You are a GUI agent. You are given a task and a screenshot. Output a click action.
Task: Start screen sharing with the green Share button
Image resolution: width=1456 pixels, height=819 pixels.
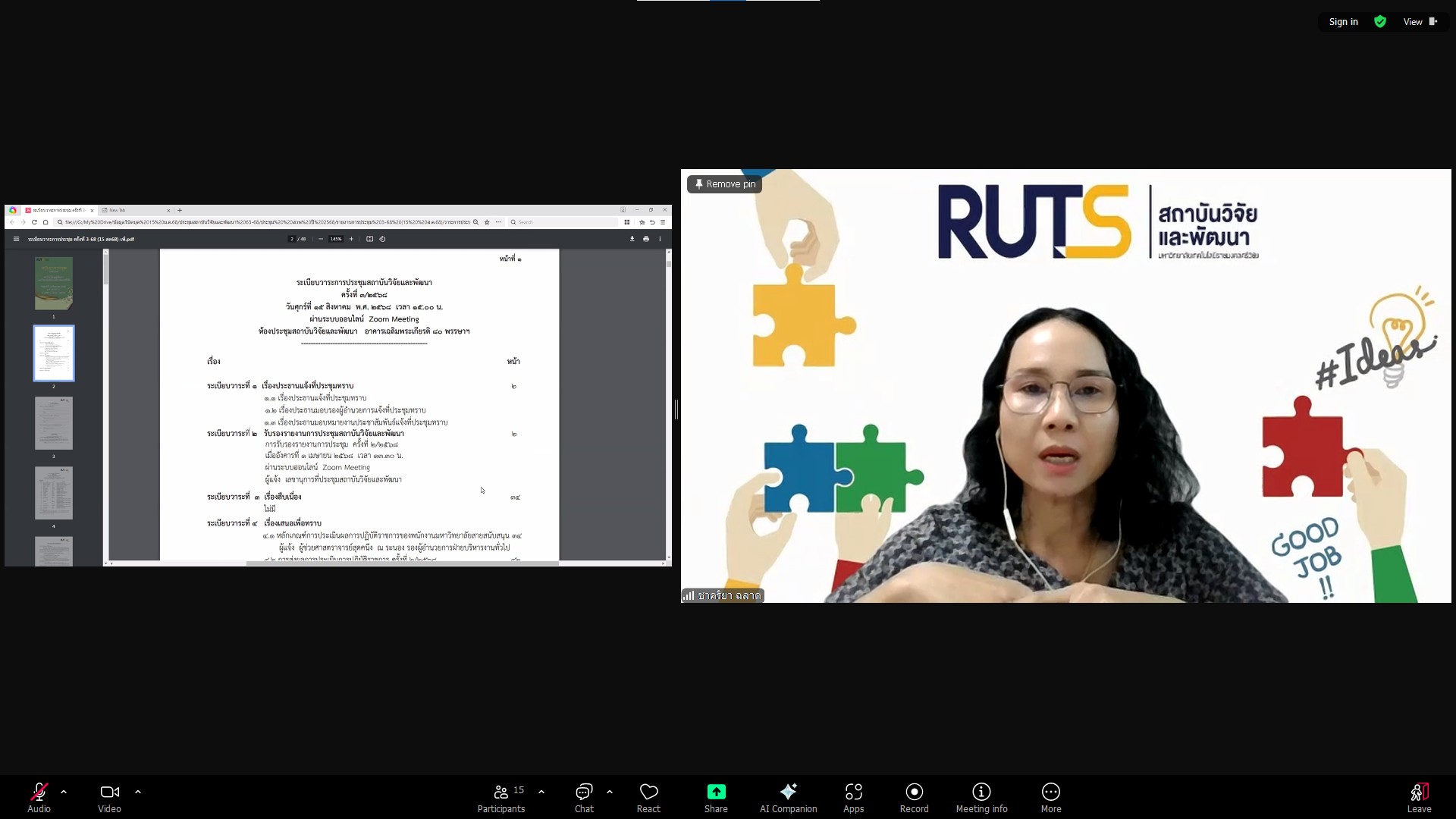[716, 797]
